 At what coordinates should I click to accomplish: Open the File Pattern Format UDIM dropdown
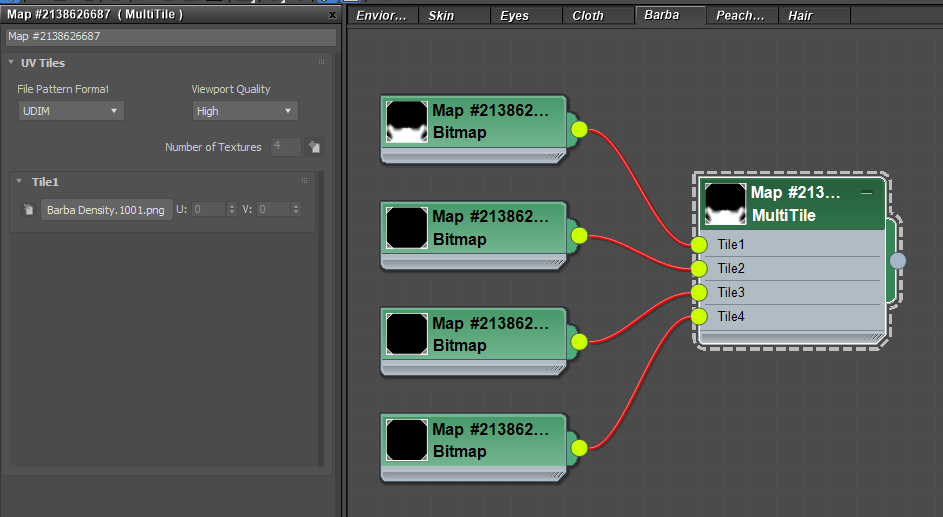point(70,111)
